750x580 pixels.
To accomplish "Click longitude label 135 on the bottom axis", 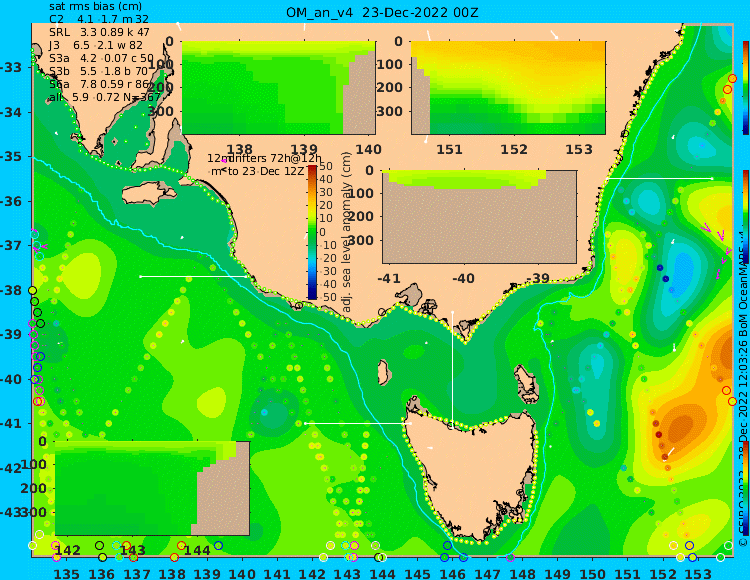I will [66, 573].
